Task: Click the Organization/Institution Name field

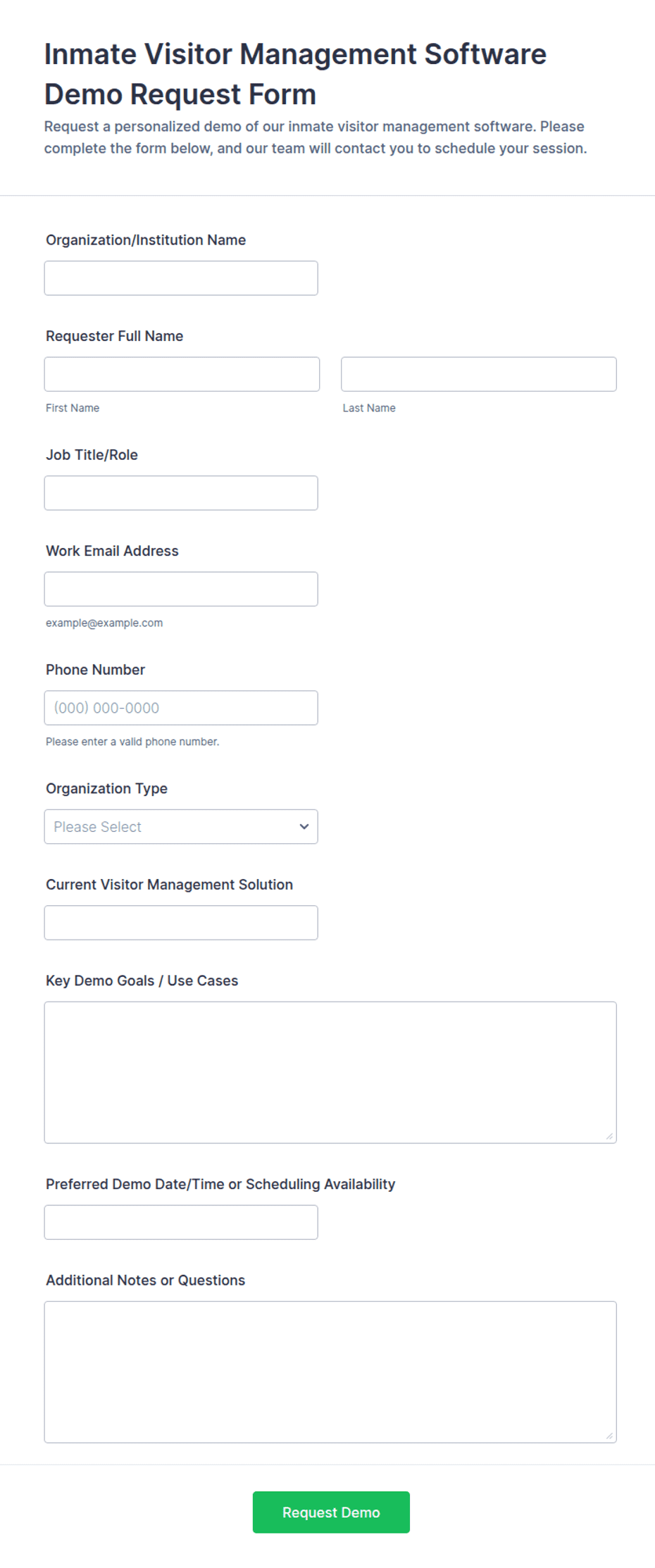Action: [181, 278]
